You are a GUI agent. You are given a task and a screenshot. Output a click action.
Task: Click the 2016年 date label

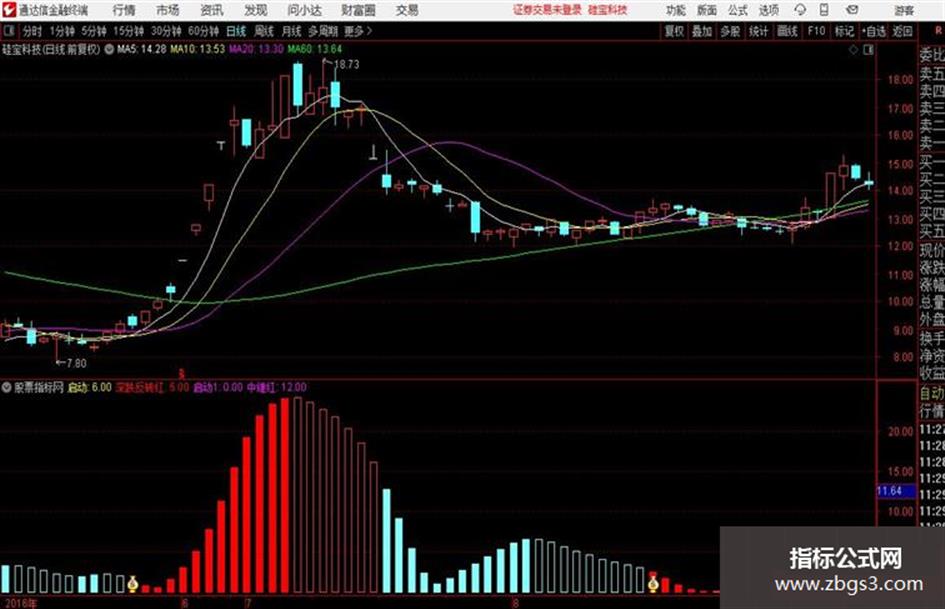click(19, 603)
